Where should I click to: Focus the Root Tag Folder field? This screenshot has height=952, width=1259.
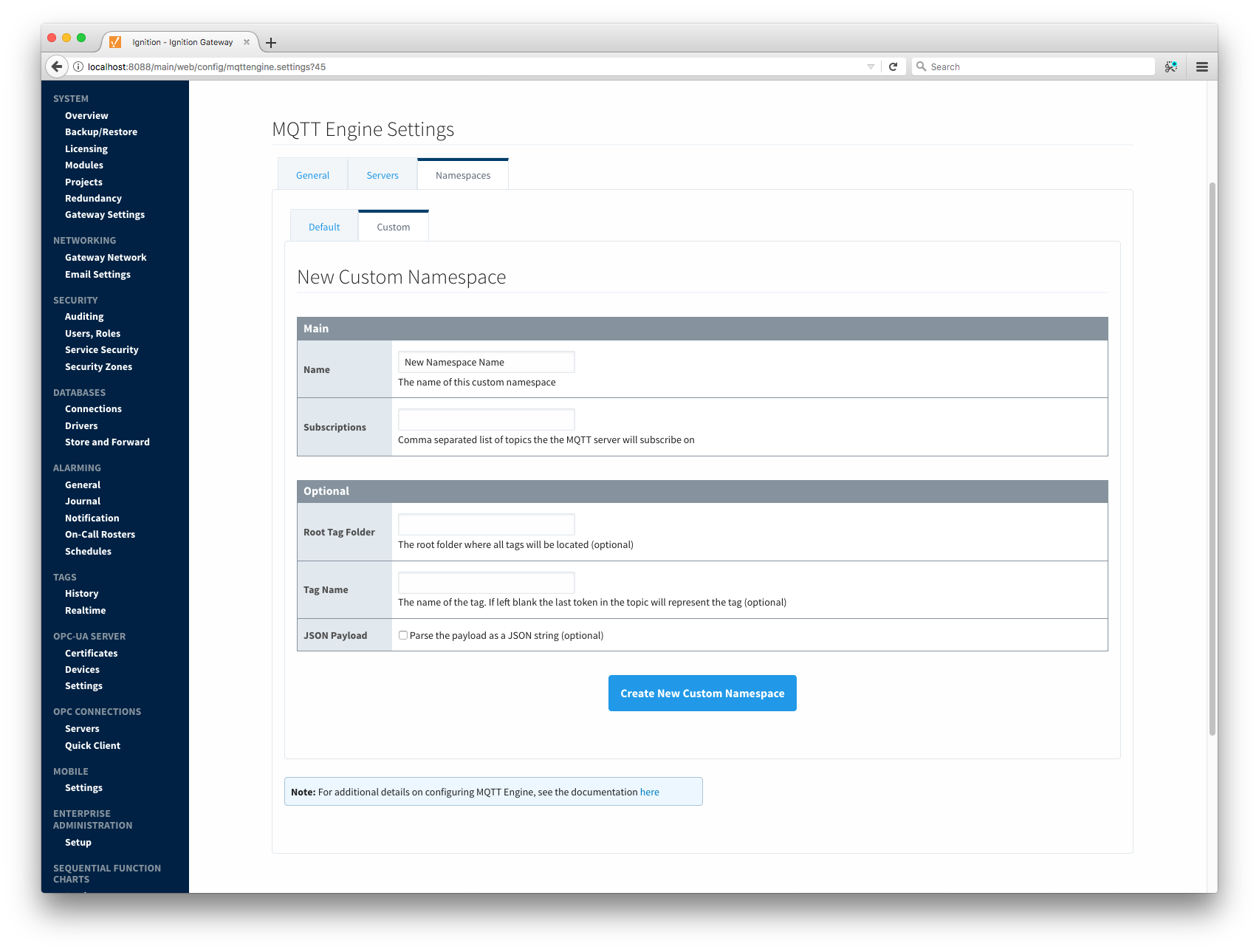(487, 524)
